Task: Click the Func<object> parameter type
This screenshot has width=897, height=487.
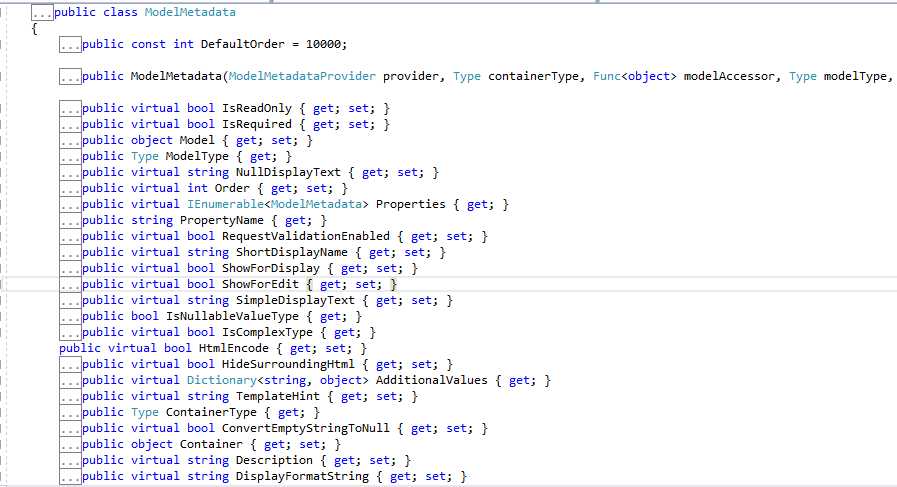Action: pyautogui.click(x=635, y=76)
